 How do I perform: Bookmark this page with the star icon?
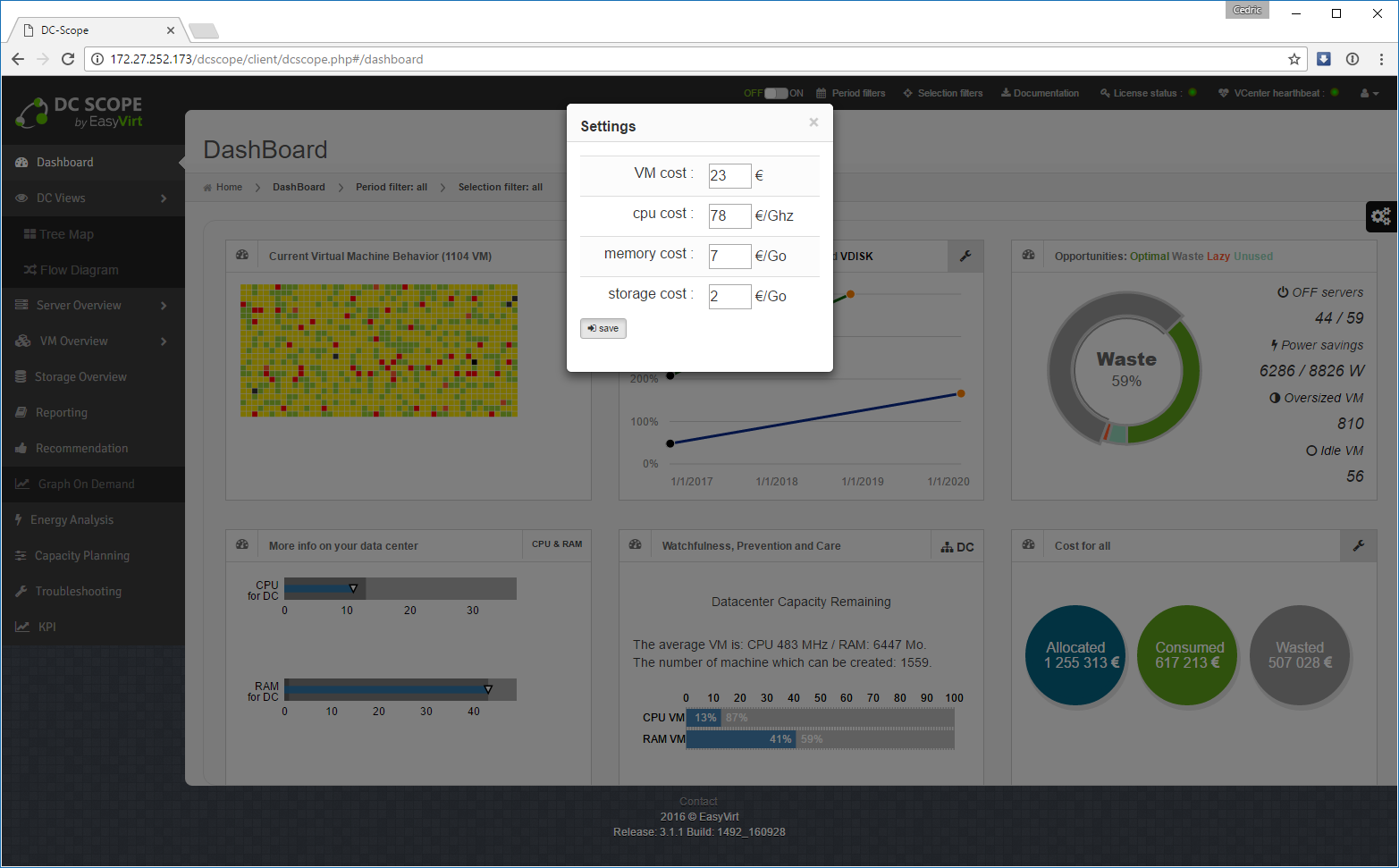click(1294, 59)
